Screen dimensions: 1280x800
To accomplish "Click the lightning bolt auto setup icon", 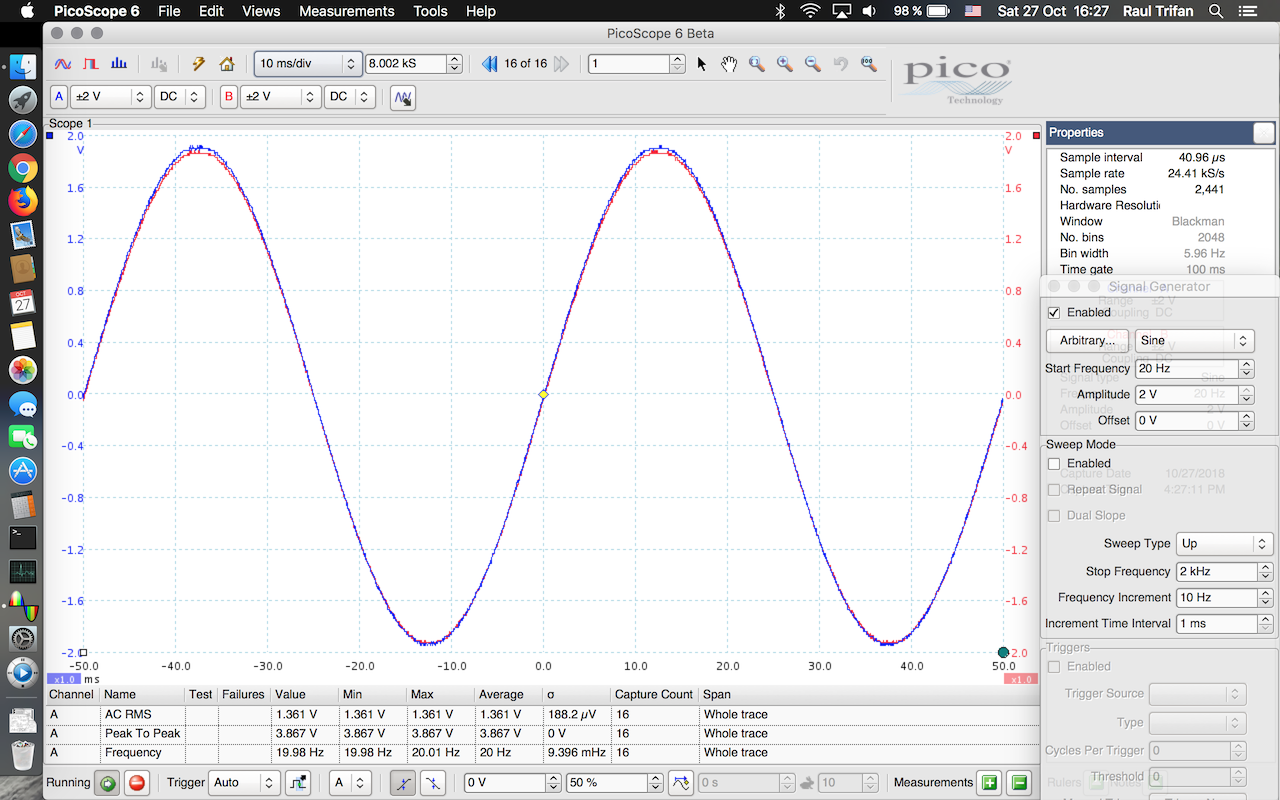I will (x=198, y=64).
